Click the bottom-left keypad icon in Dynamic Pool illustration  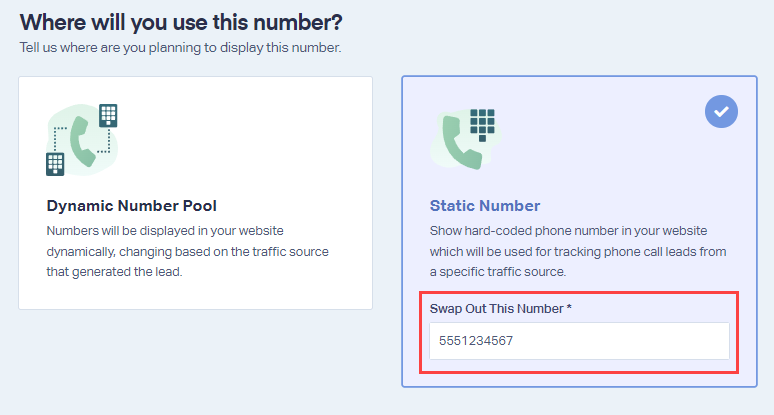[55, 164]
